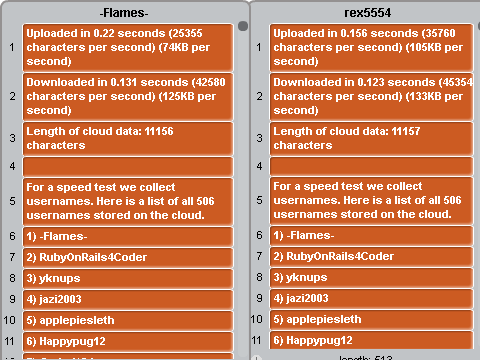Click row number 10 in -Flames- list
This screenshot has height=360, width=480.
(x=10, y=320)
